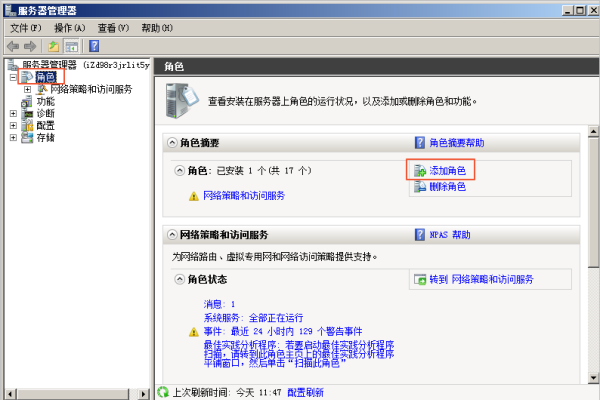The image size is (600, 400).
Task: Expand the 诊断 tree node
Action: coord(13,114)
